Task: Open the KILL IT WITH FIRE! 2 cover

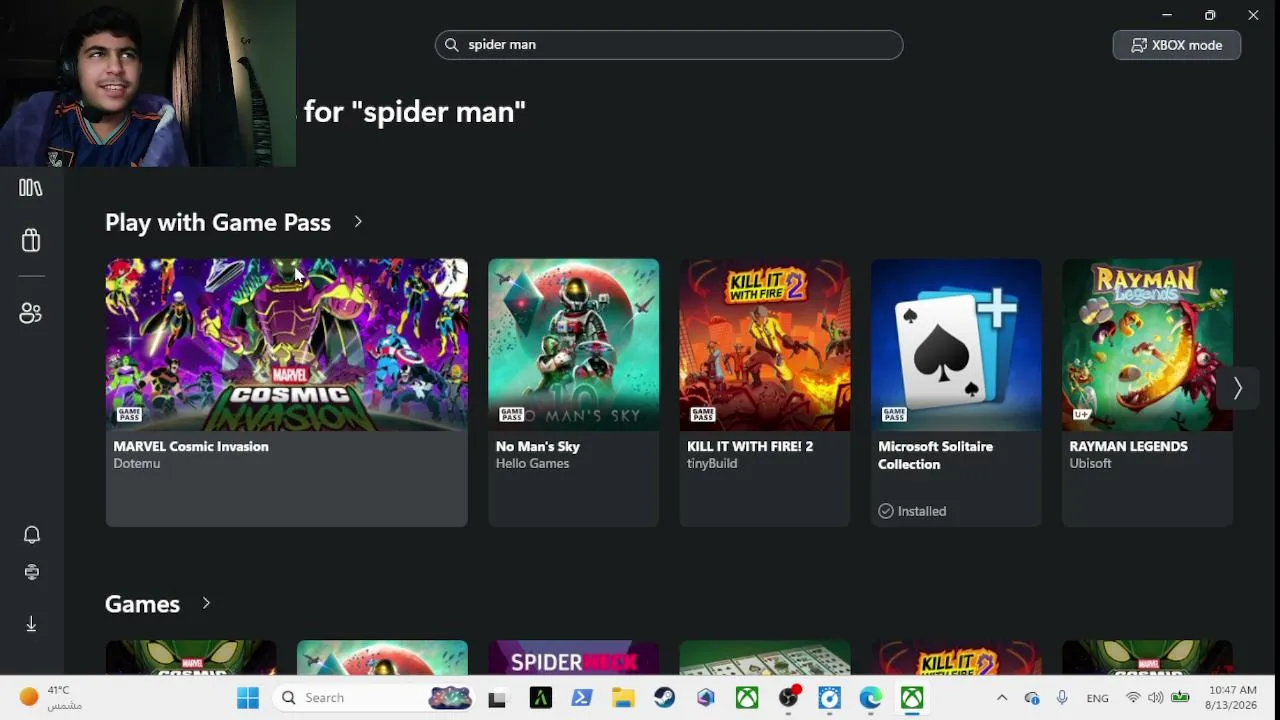Action: 765,345
